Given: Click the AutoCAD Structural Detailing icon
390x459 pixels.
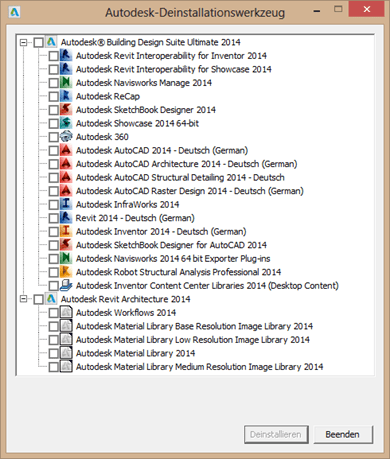Looking at the screenshot, I should [x=66, y=177].
